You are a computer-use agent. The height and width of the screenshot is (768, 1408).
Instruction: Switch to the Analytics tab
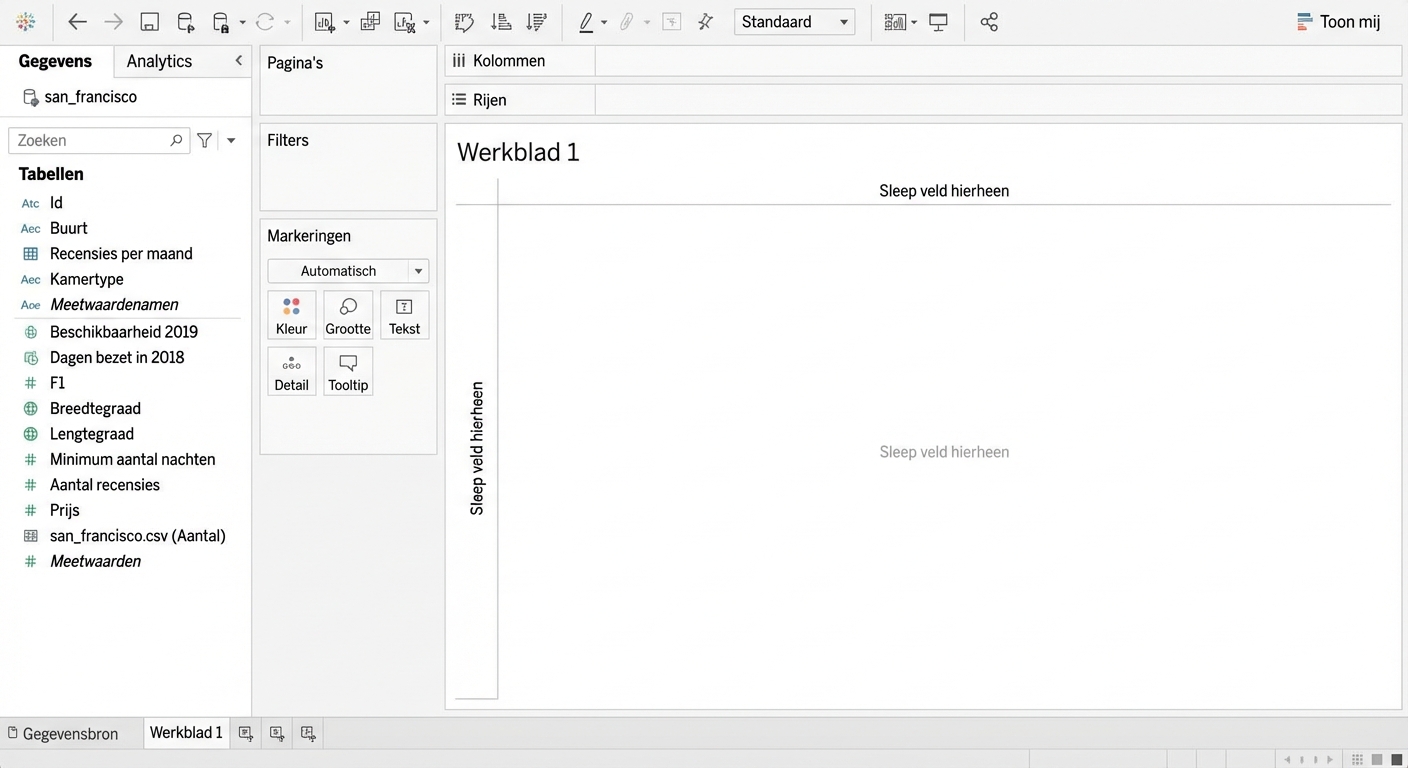point(159,61)
